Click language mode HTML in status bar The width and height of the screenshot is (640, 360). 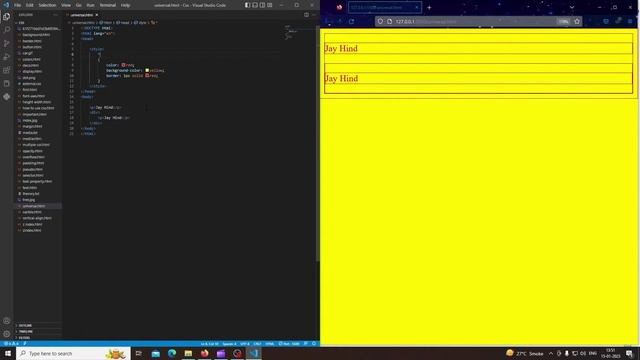coord(270,344)
